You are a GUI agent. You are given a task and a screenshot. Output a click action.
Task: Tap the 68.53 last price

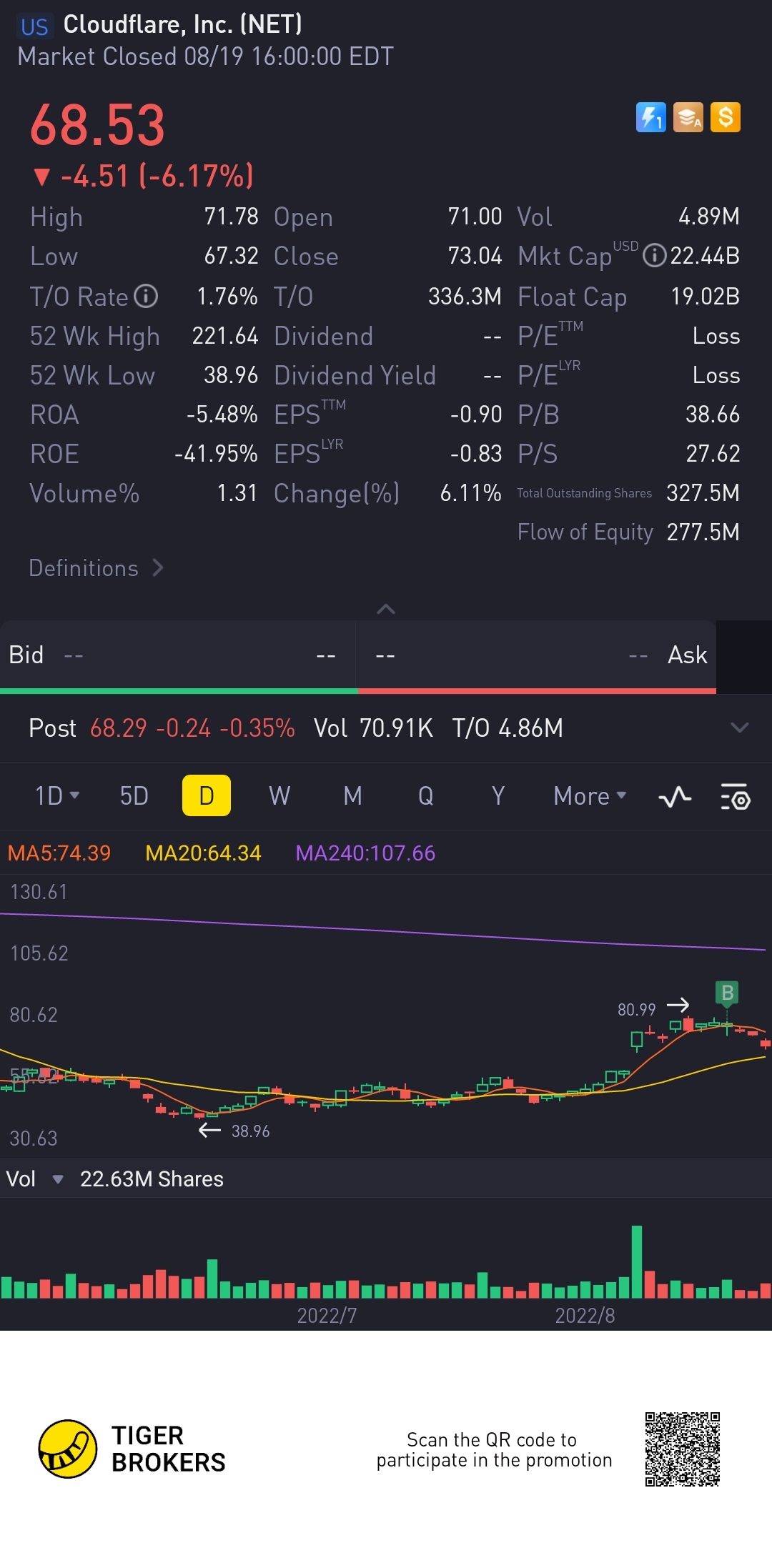pyautogui.click(x=97, y=125)
